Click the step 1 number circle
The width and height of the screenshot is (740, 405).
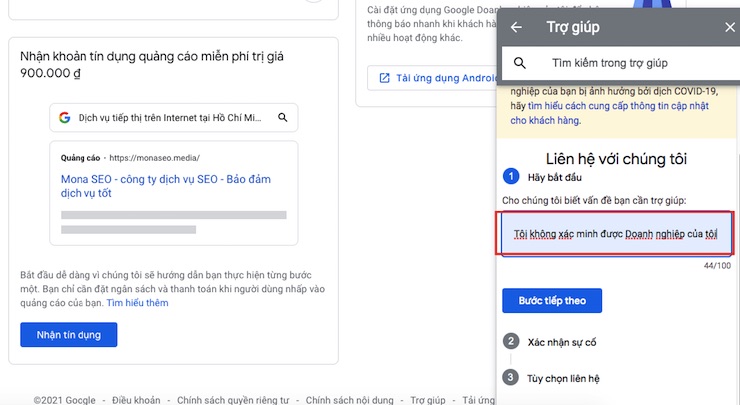tap(511, 177)
